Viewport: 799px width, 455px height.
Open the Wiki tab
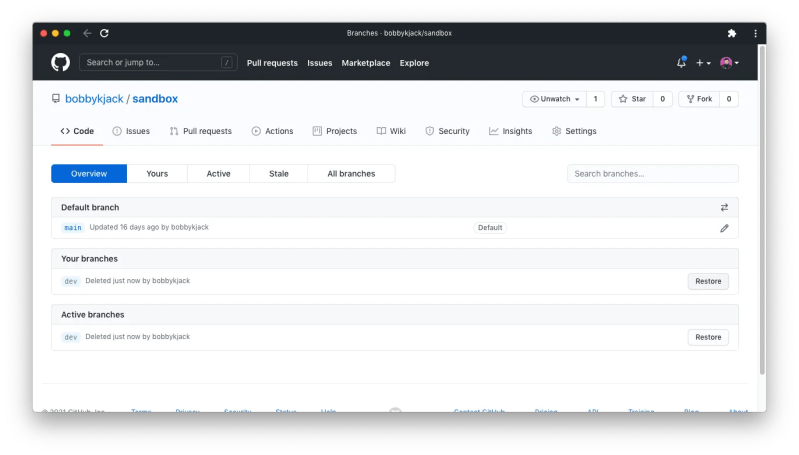pos(391,131)
